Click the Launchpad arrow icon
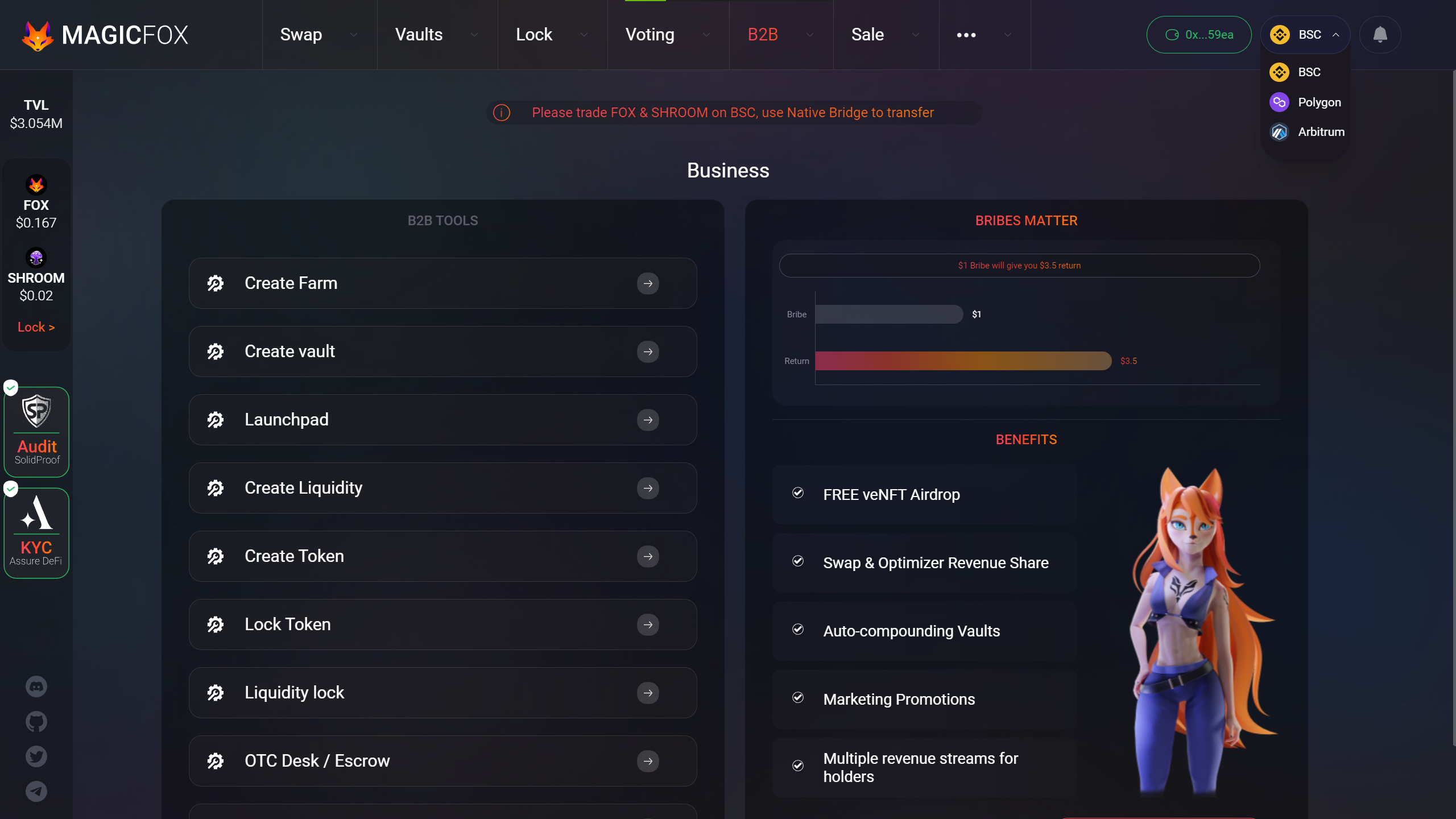The image size is (1456, 819). (648, 420)
